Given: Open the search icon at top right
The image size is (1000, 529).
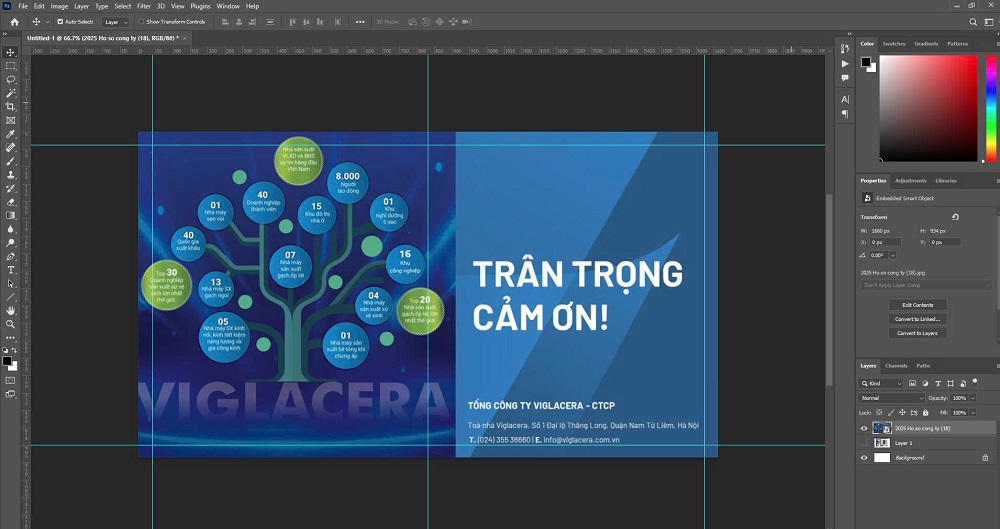Looking at the screenshot, I should [973, 22].
